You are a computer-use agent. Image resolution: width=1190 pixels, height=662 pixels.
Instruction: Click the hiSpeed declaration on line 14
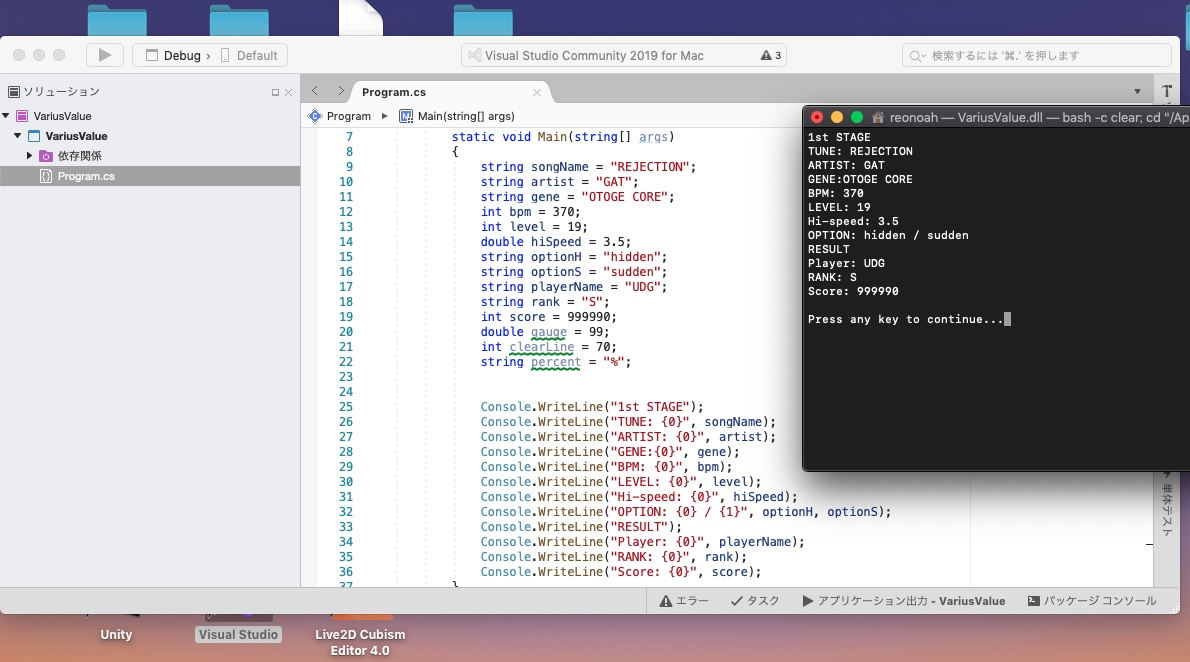[556, 241]
